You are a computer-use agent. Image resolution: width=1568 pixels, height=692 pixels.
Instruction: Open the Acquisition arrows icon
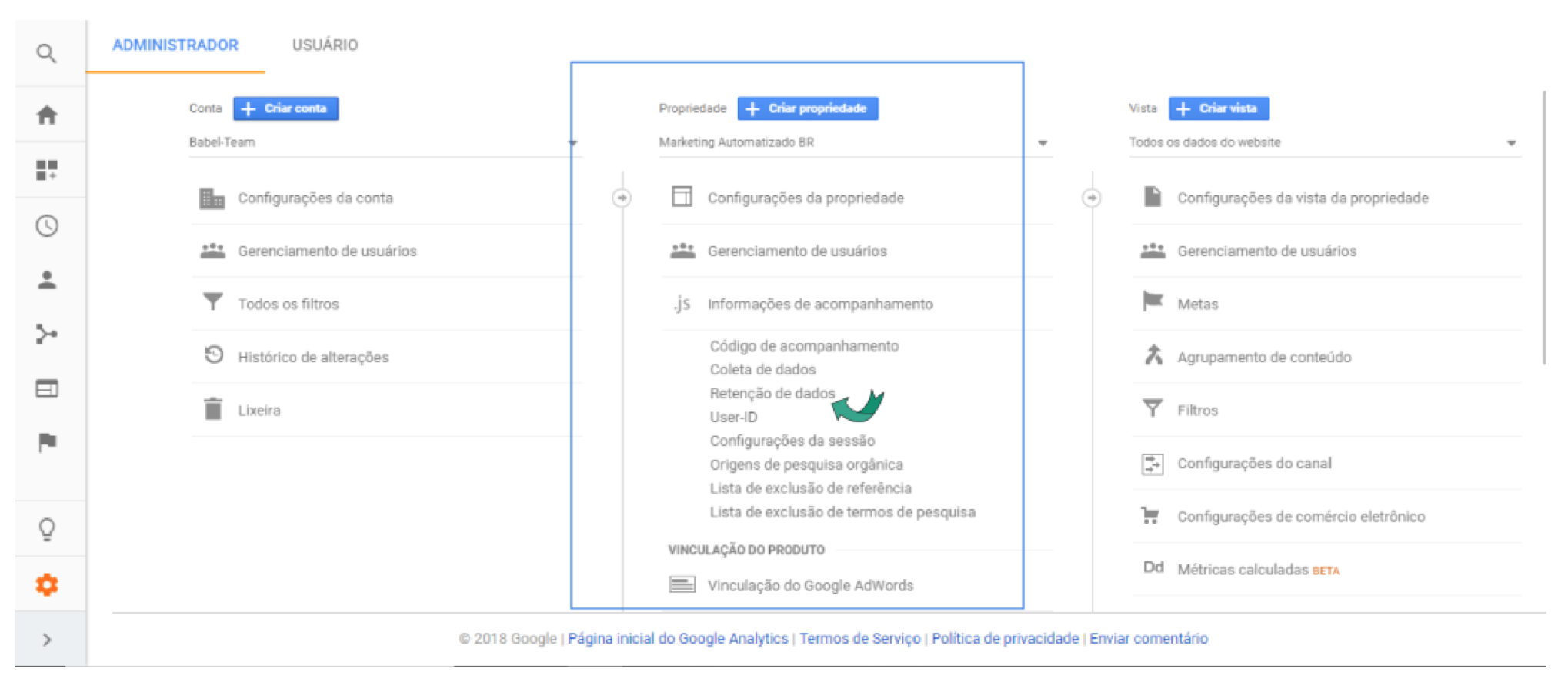click(x=47, y=334)
